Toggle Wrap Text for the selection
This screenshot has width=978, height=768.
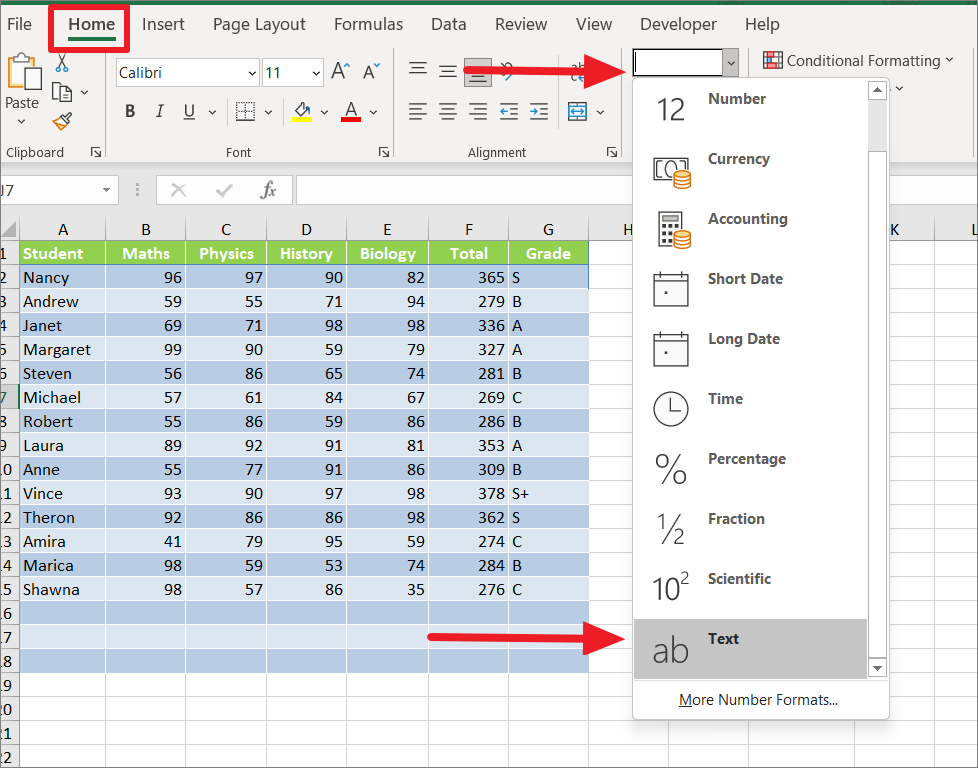(578, 70)
